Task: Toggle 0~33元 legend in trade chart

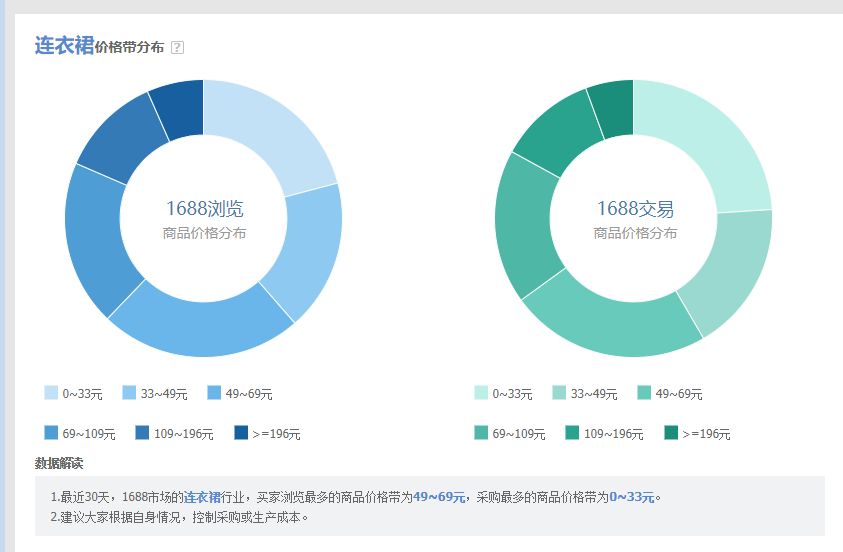Action: [503, 393]
